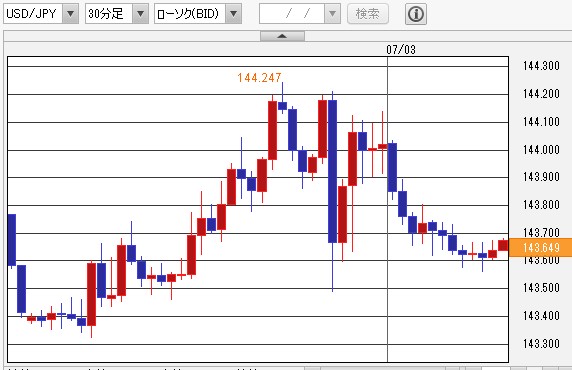
Task: Click the date input field
Action: coord(292,14)
